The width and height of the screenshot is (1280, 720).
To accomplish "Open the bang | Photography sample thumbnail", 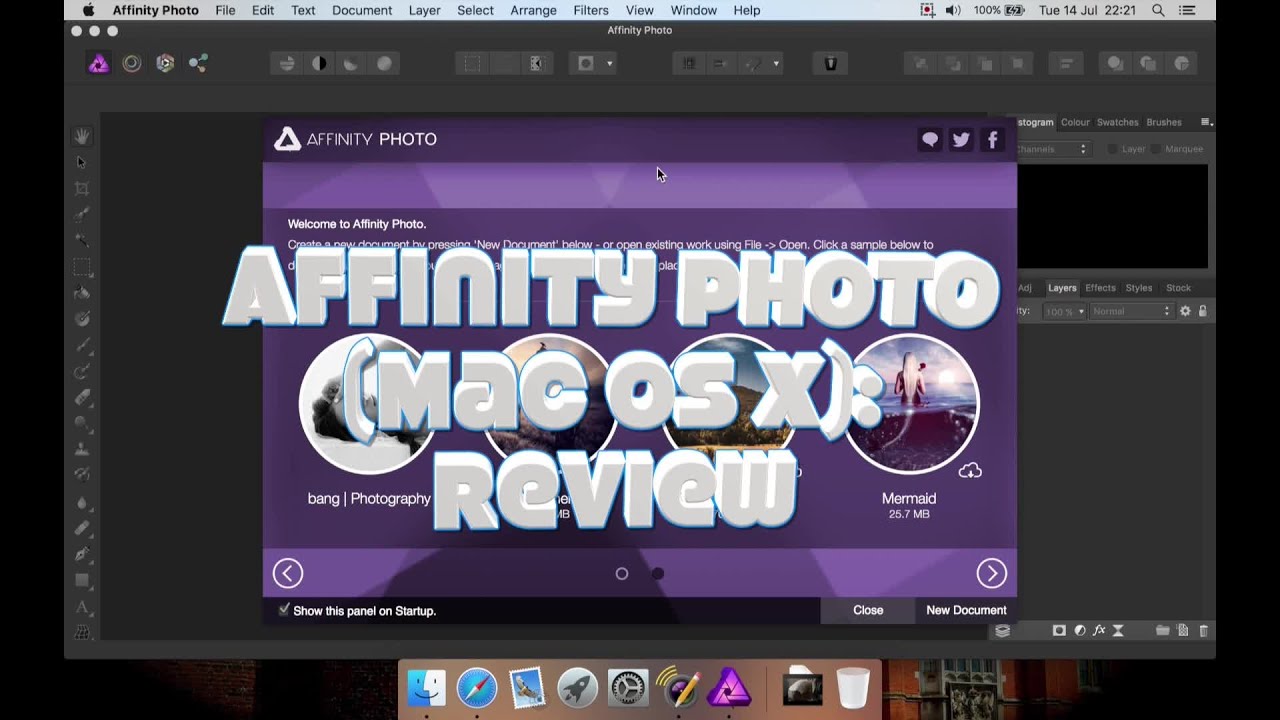I will (x=369, y=403).
